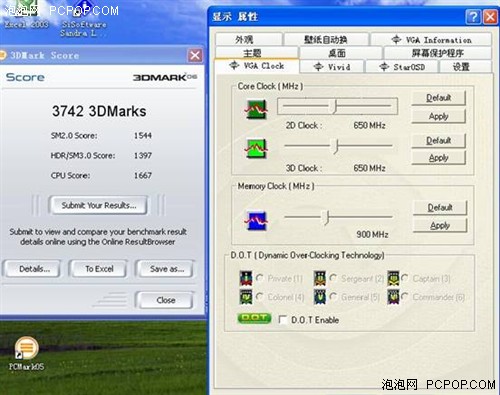
Task: Click the To Excel button
Action: 99,269
